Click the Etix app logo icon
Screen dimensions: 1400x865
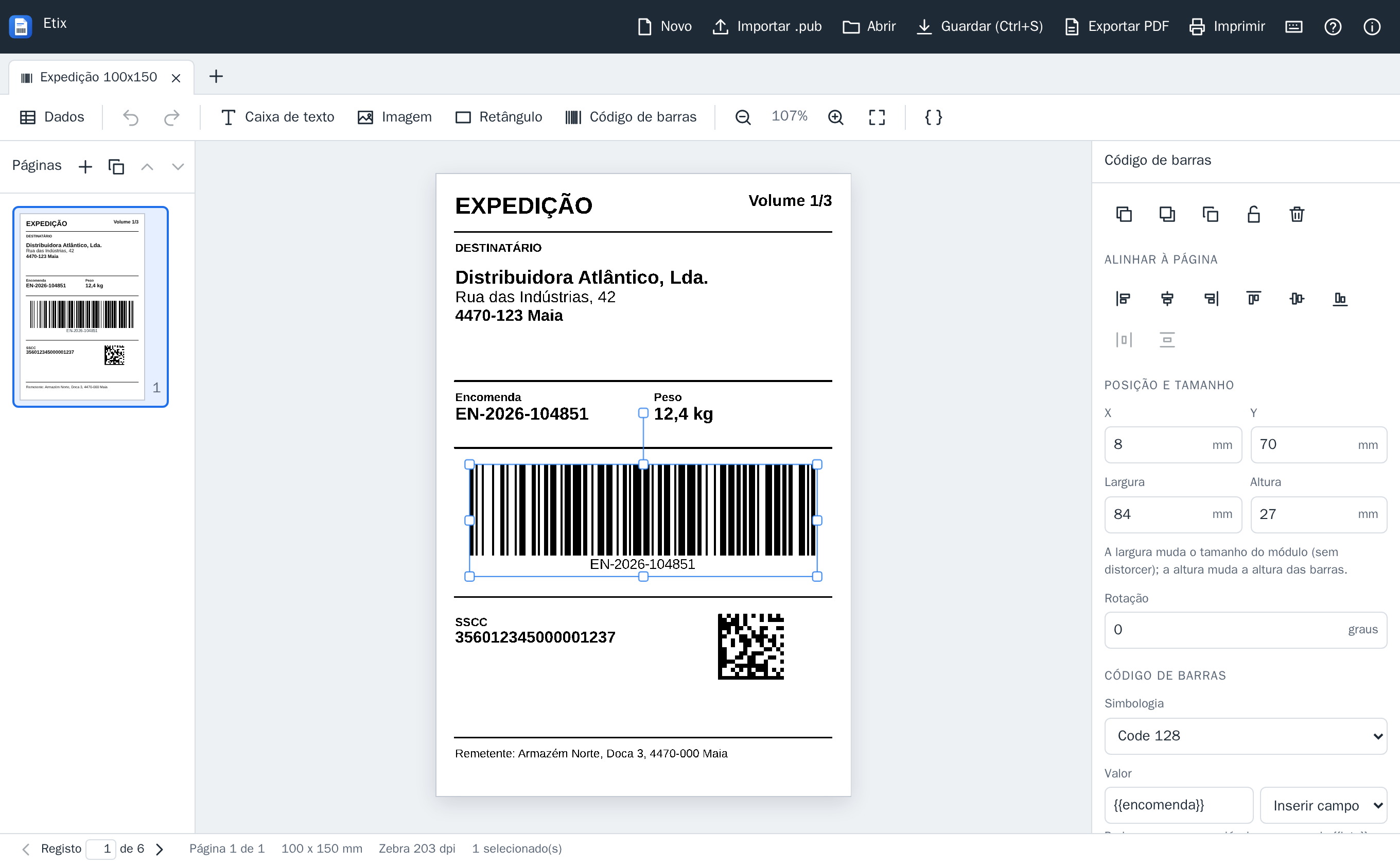21,26
